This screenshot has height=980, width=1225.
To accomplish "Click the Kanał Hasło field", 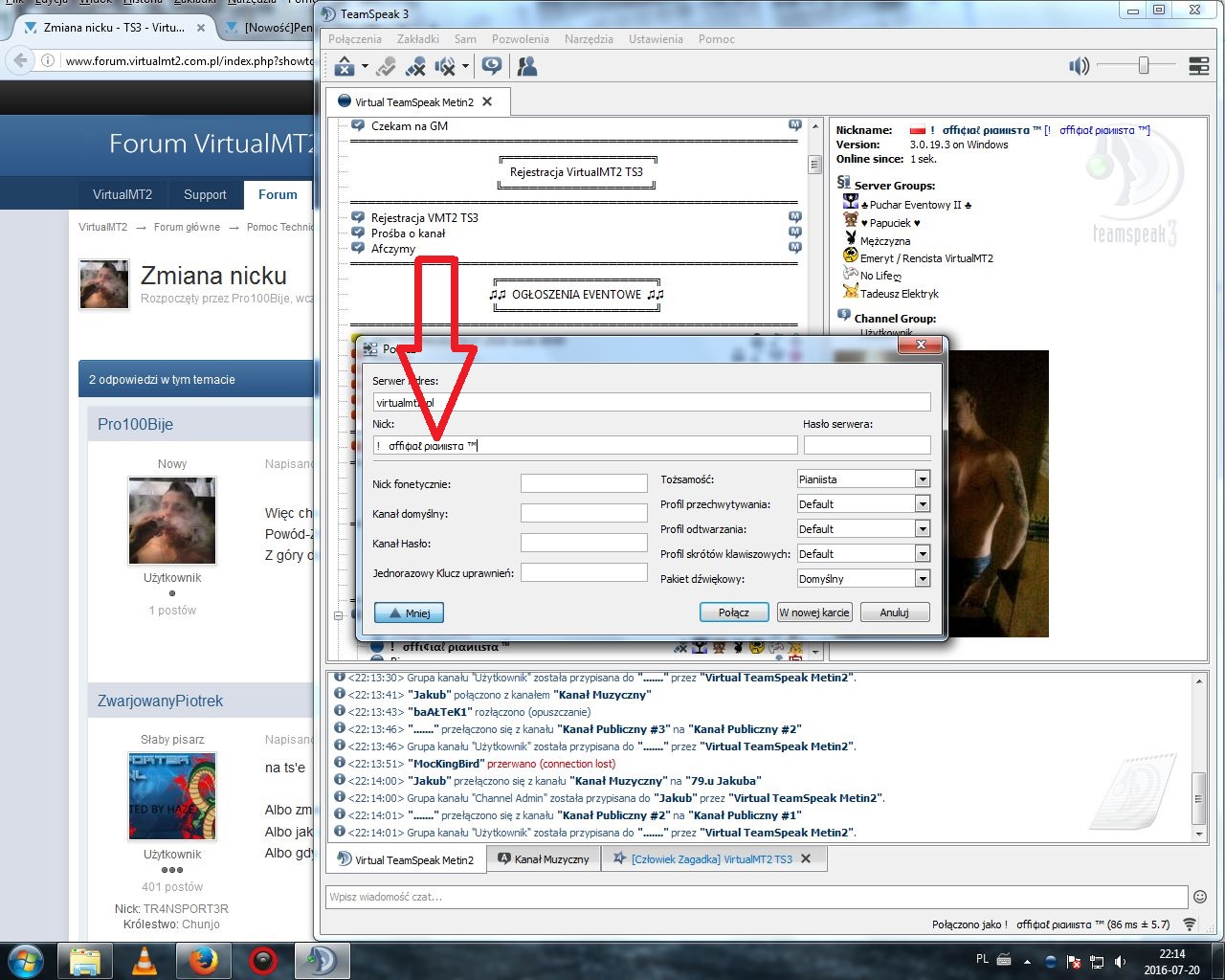I will (584, 543).
